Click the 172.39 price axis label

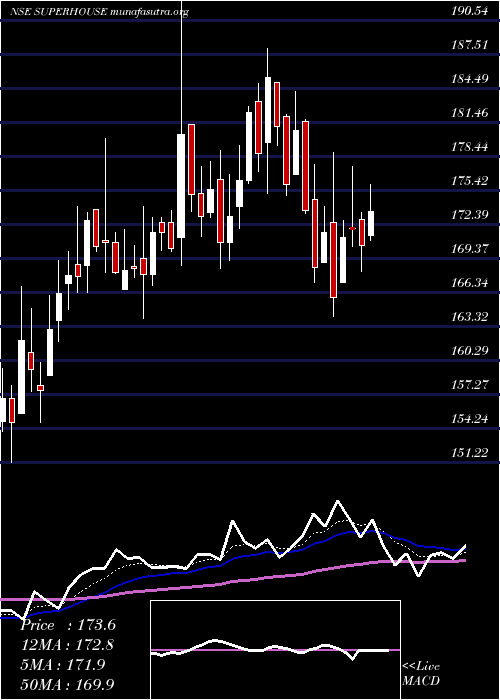click(469, 216)
